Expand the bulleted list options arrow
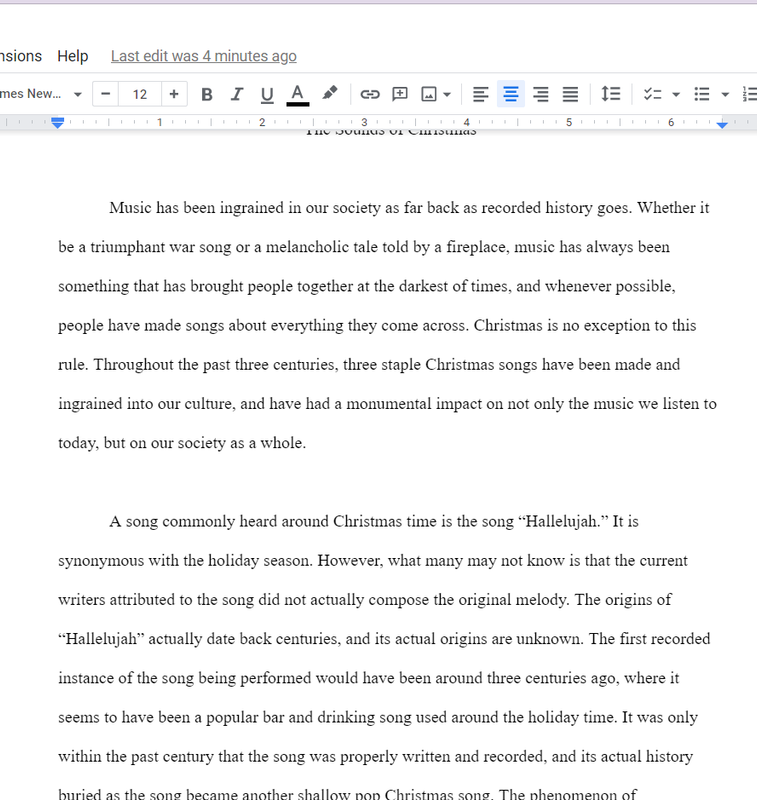Viewport: 757px width, 800px height. (x=725, y=94)
